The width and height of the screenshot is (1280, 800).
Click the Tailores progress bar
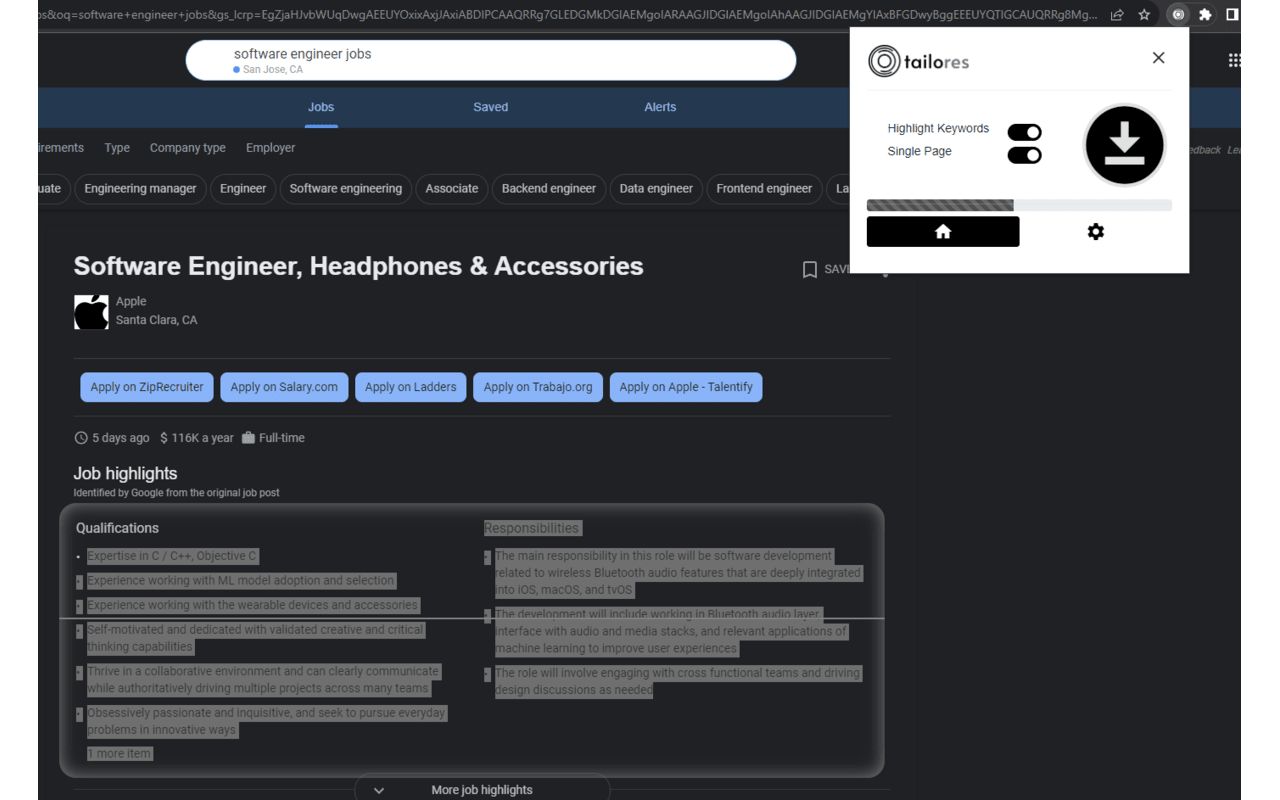1019,205
